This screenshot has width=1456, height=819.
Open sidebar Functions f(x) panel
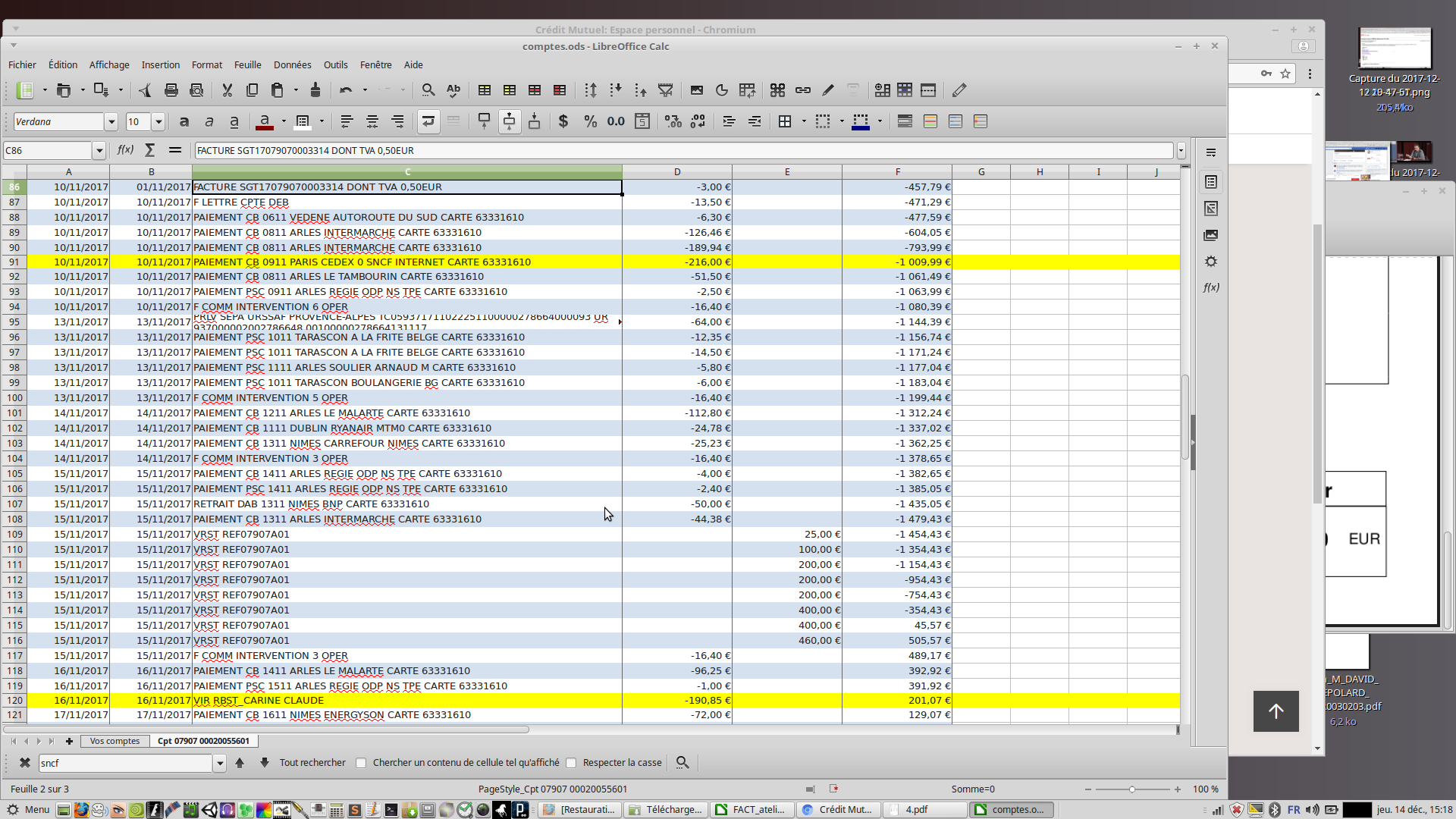click(1211, 287)
